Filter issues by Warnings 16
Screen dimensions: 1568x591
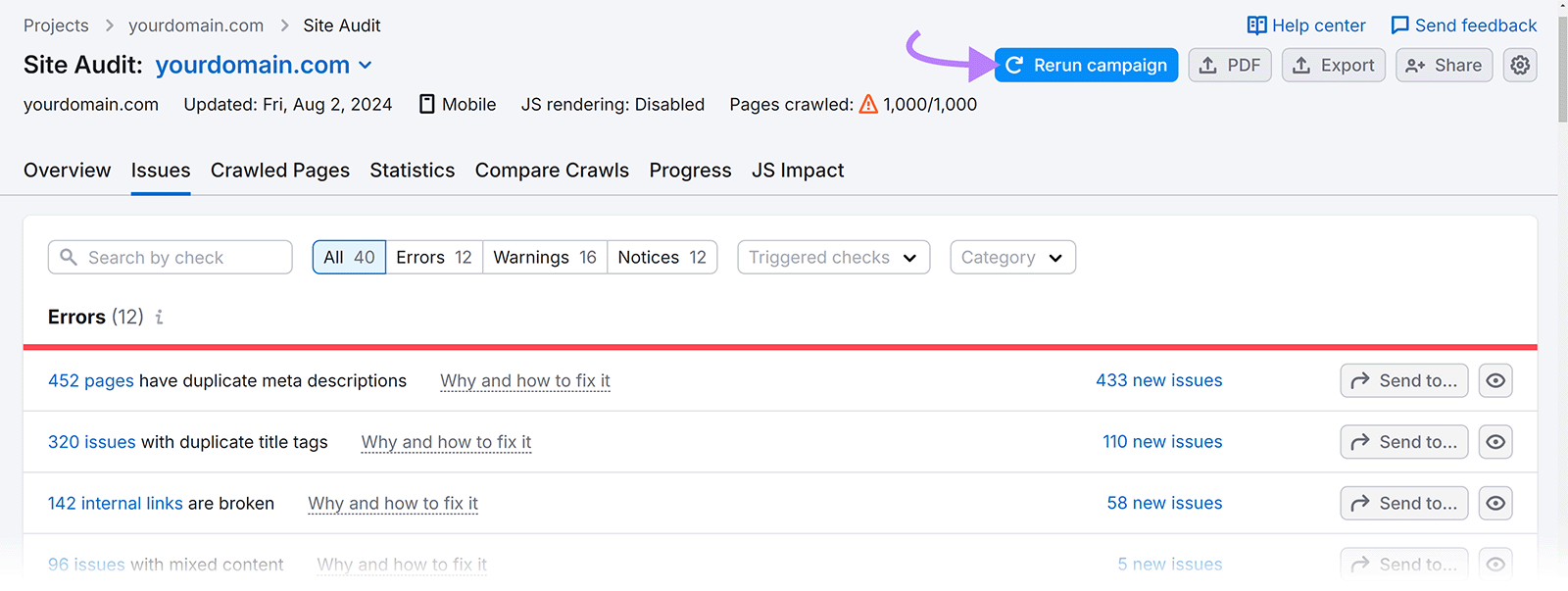coord(544,257)
